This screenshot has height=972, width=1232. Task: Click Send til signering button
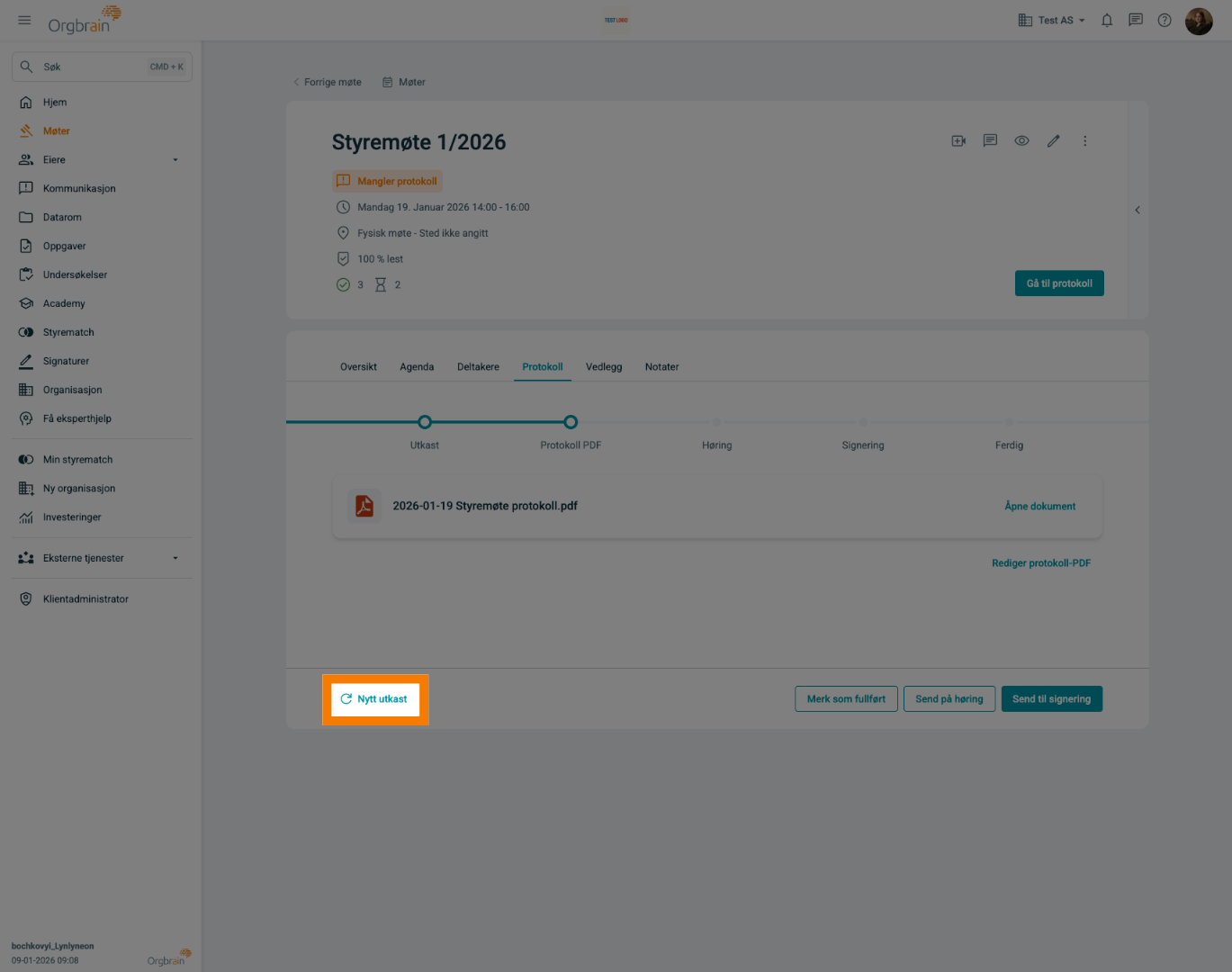pyautogui.click(x=1052, y=699)
